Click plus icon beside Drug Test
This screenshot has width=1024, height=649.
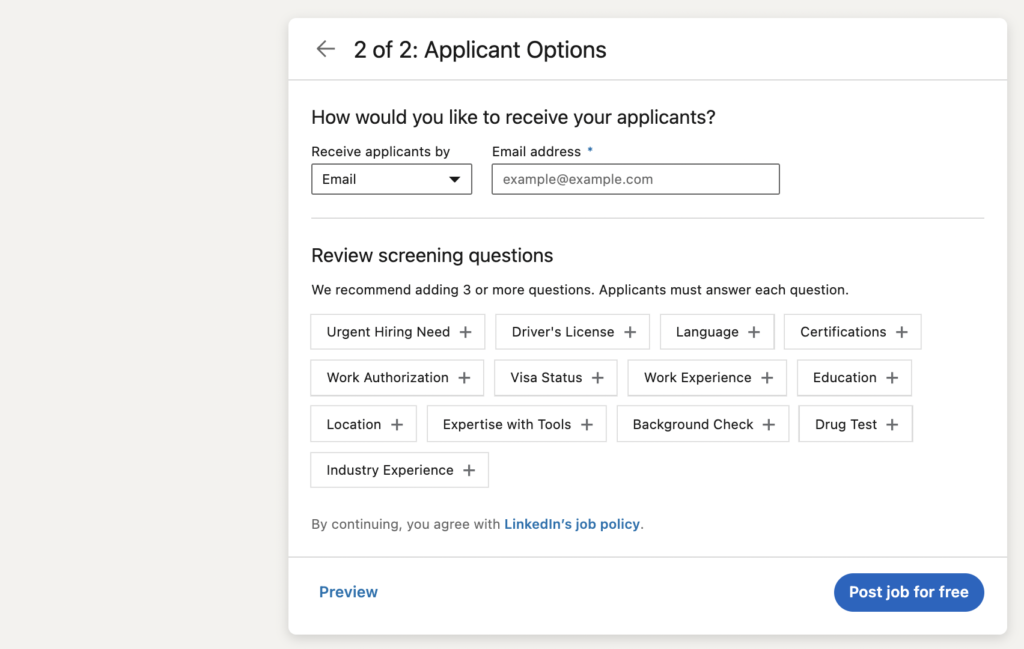click(x=892, y=424)
